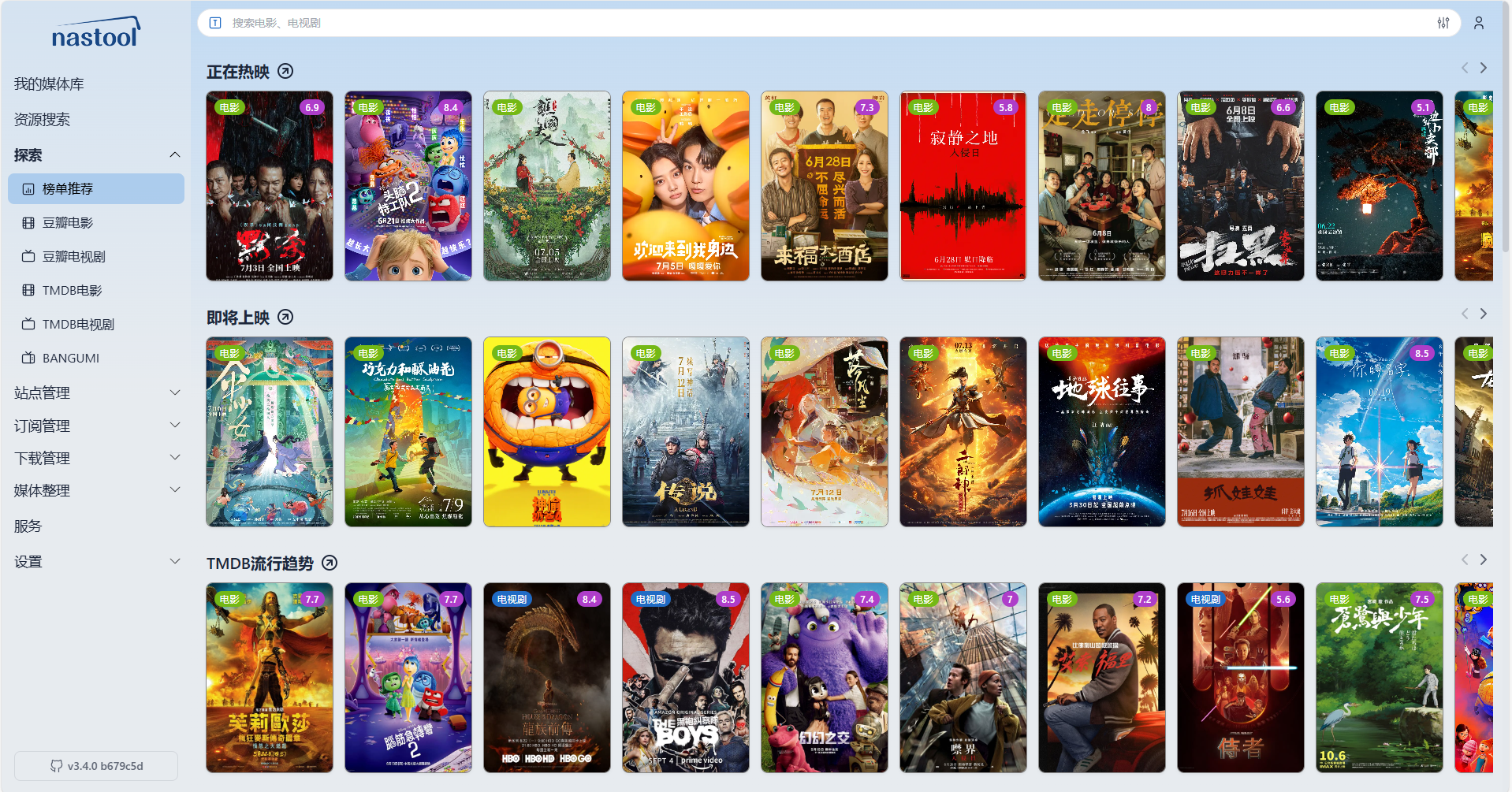Open the 寂静之地 red movie poster

pyautogui.click(x=963, y=186)
